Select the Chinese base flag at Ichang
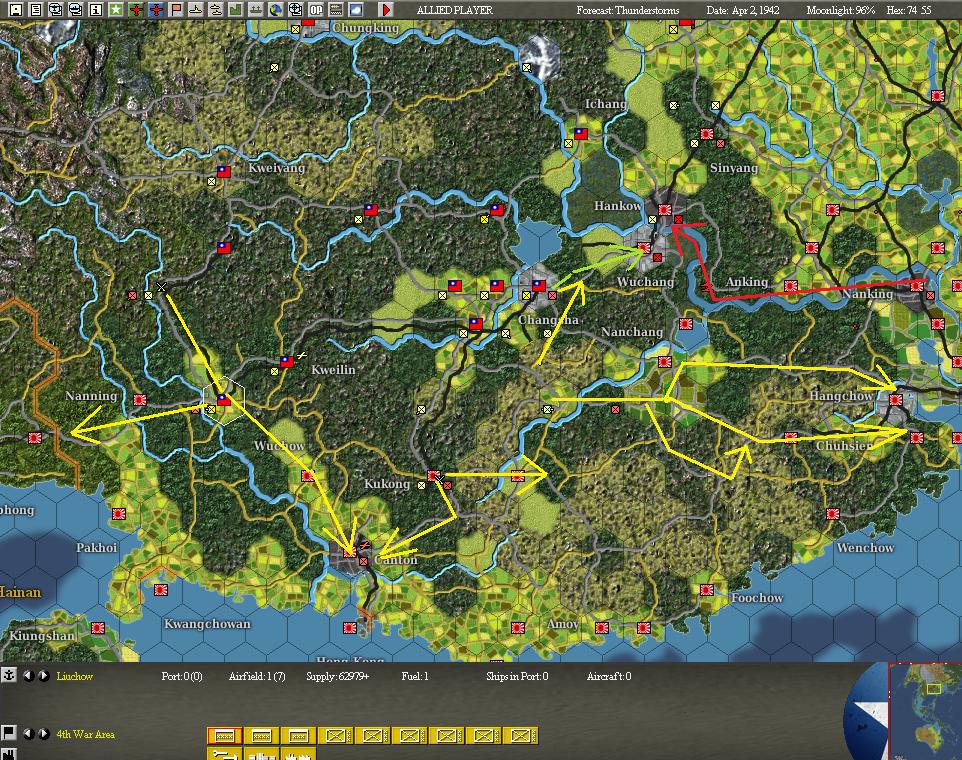962x760 pixels. pyautogui.click(x=581, y=133)
